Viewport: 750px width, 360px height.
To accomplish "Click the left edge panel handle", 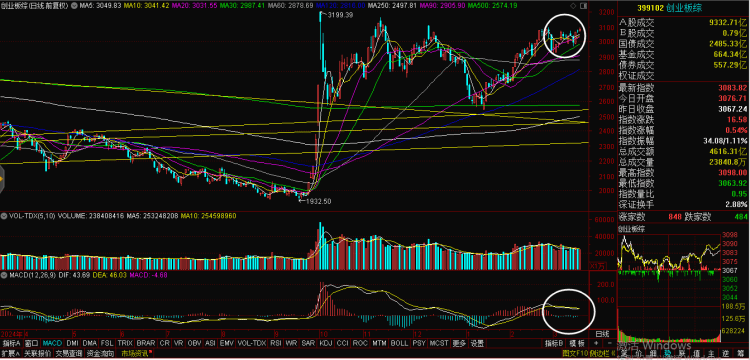I will point(2,180).
